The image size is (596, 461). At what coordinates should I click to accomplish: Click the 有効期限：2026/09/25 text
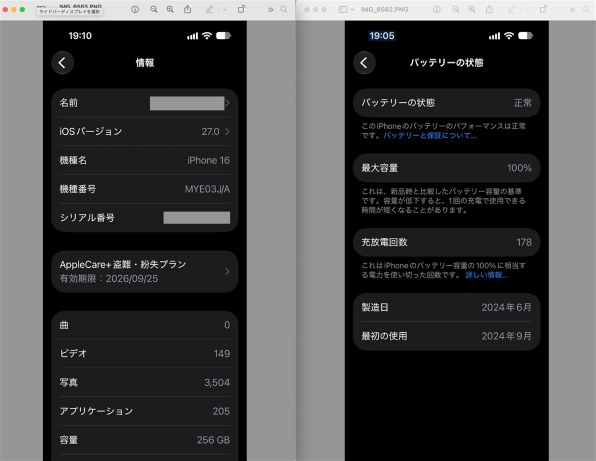(109, 279)
